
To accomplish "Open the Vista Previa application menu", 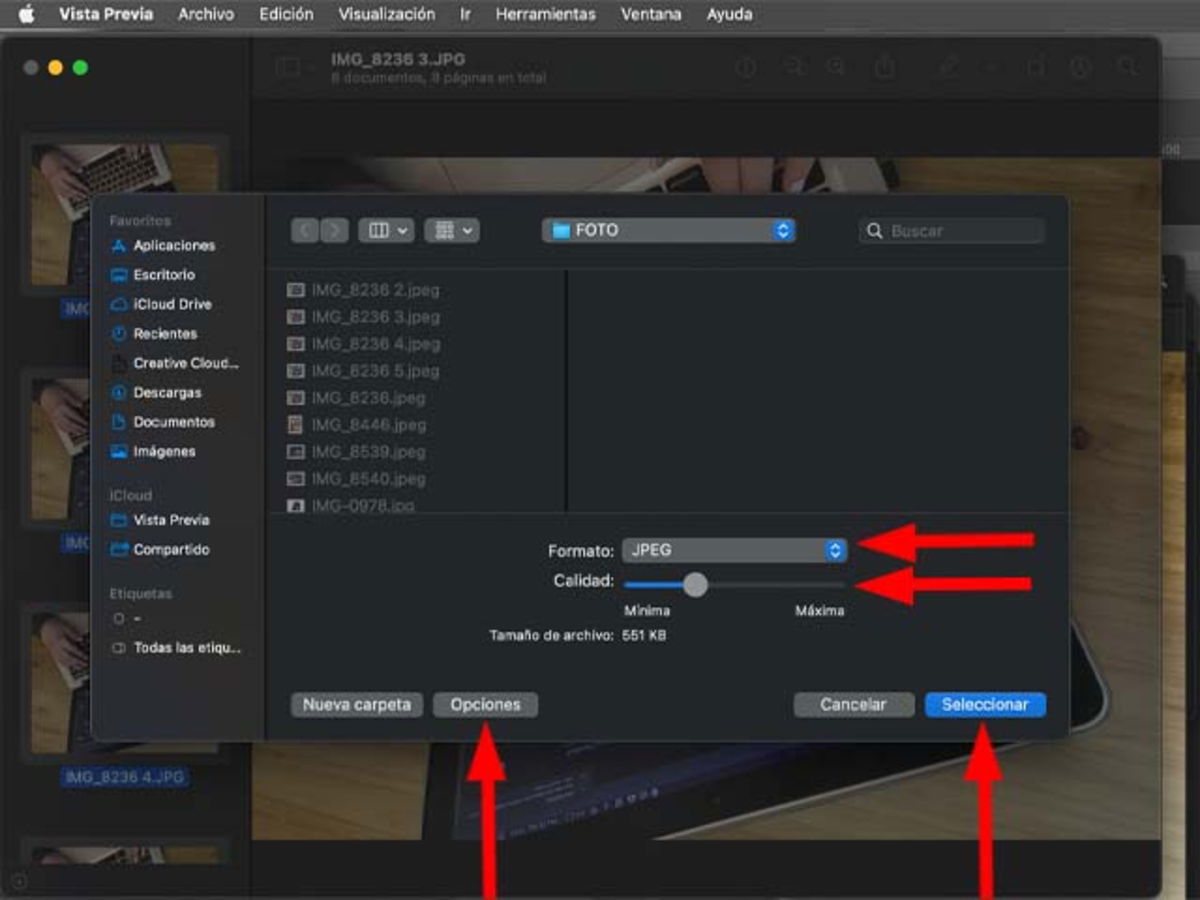I will click(x=106, y=14).
